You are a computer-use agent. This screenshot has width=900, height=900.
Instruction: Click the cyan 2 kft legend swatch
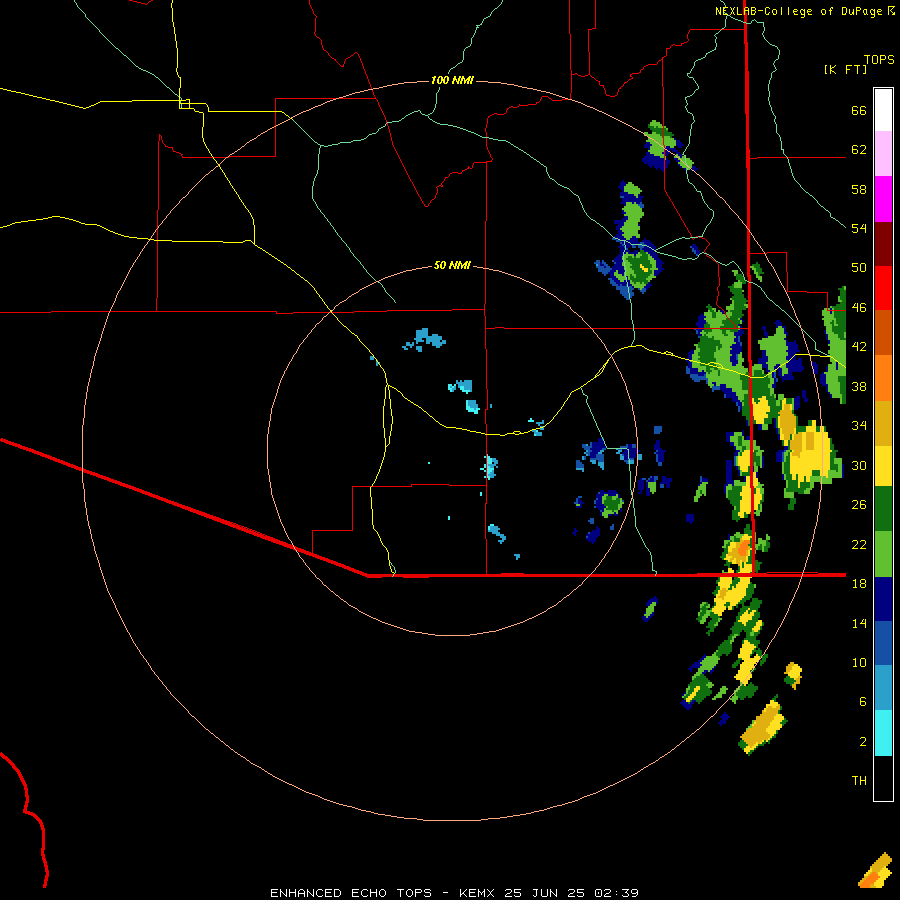click(x=883, y=733)
